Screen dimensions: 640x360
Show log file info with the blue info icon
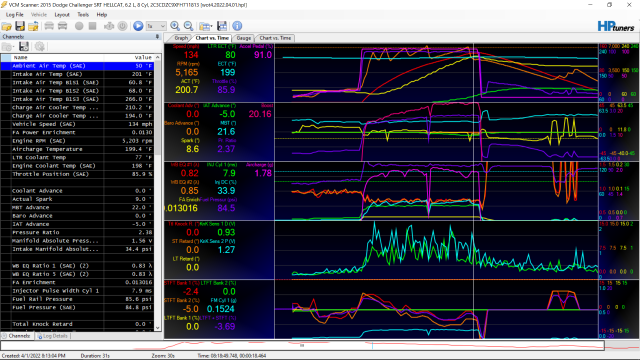tap(237, 26)
